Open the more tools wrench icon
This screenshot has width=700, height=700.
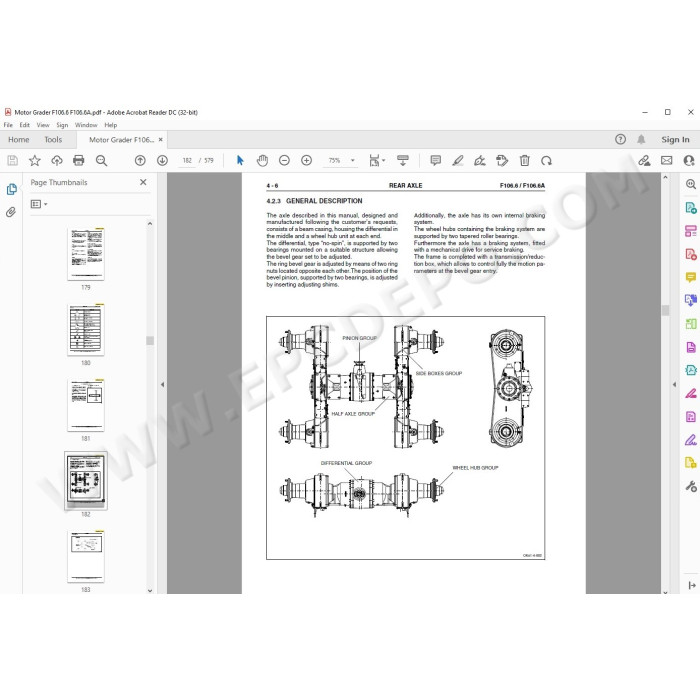[x=691, y=486]
